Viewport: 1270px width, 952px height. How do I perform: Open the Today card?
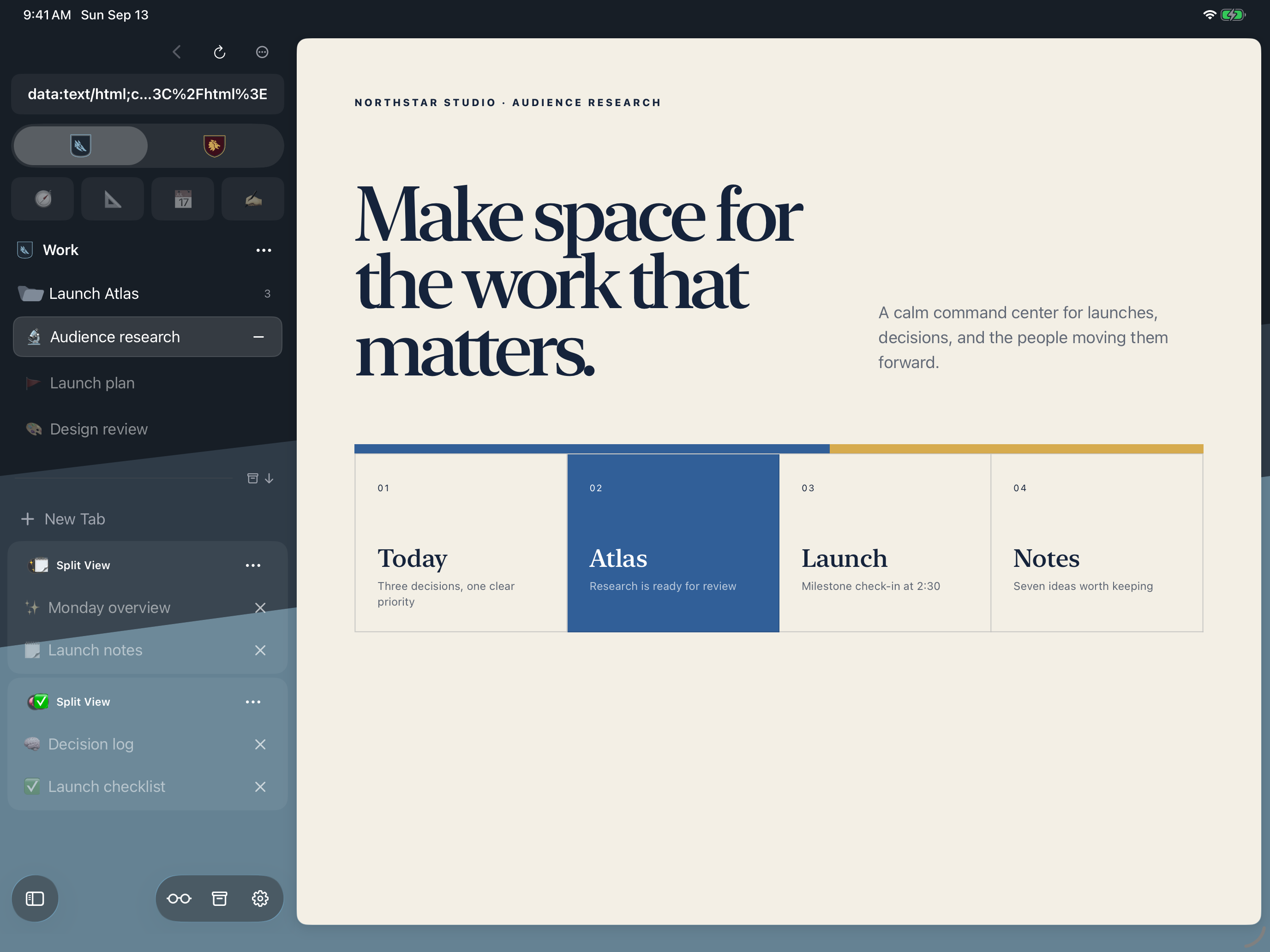(461, 543)
